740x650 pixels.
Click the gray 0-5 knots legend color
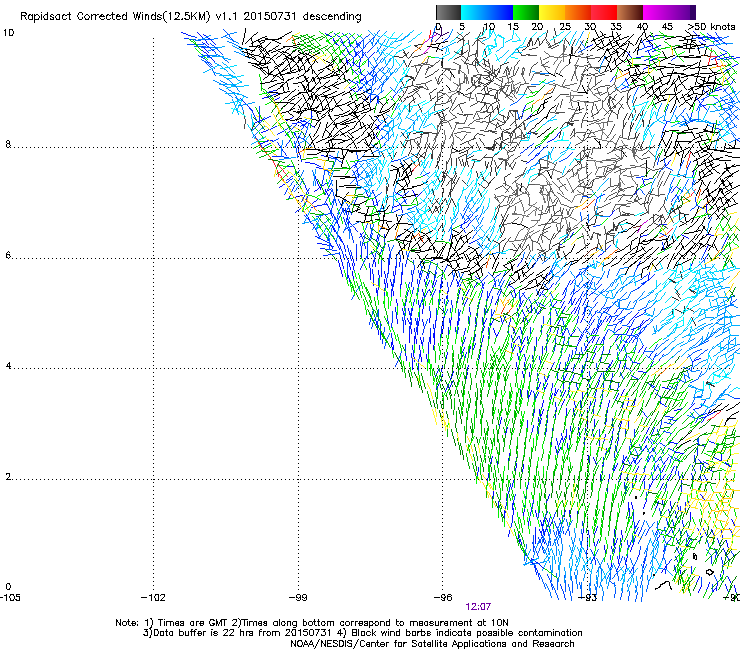coord(449,12)
